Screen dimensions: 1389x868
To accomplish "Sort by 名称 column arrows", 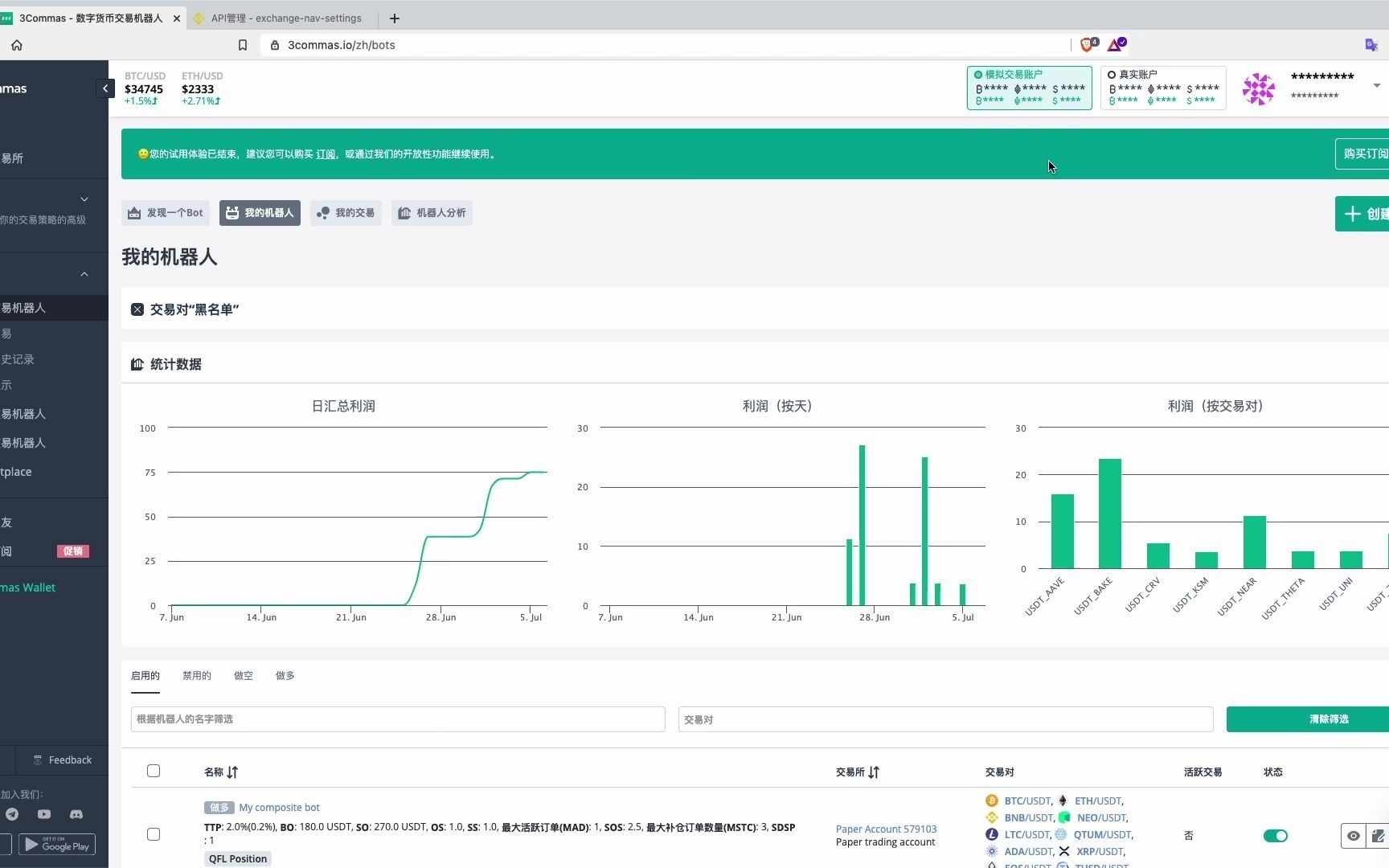I will point(232,772).
